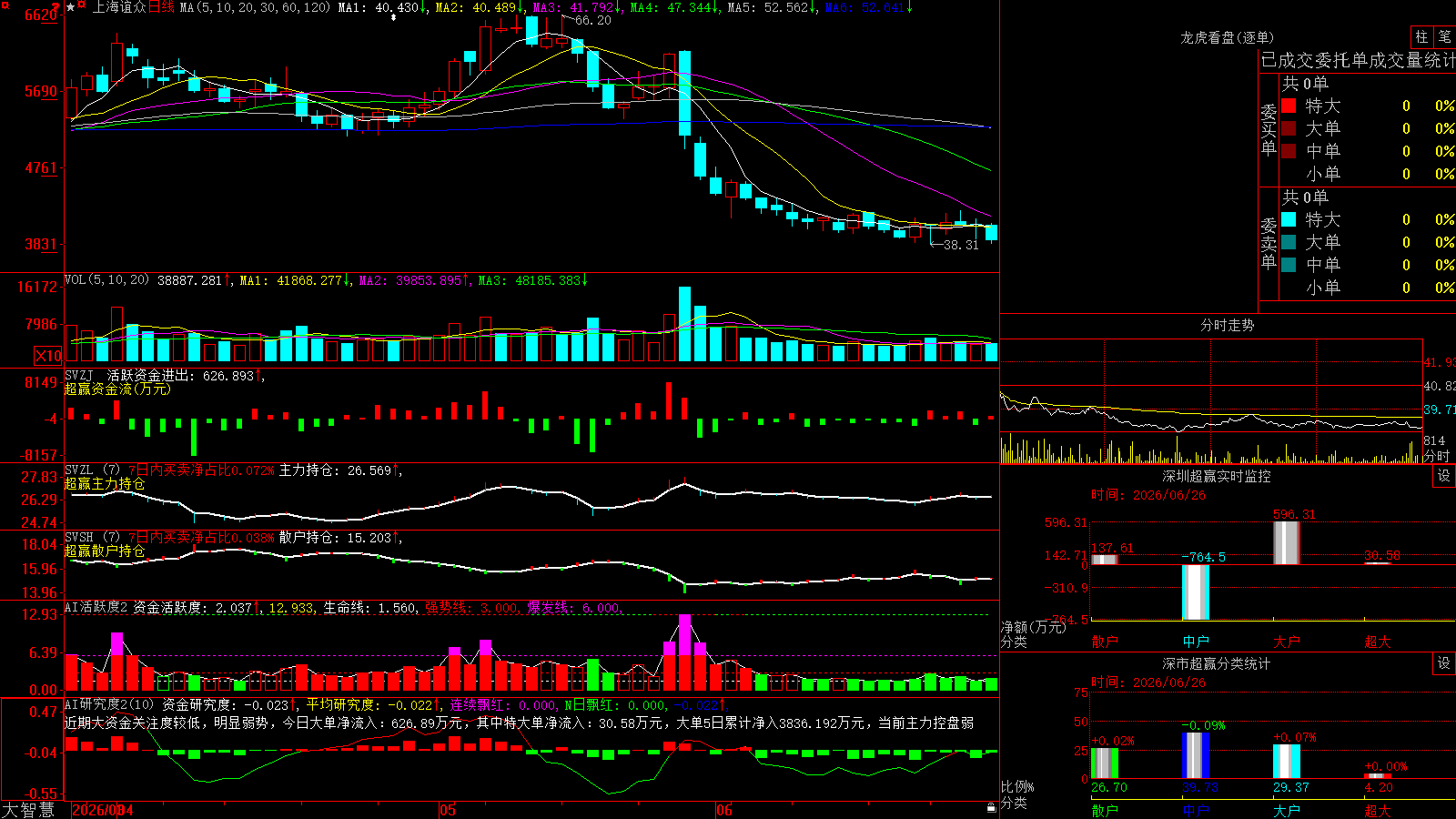Click the 06 month marker on date axis
This screenshot has width=1456, height=819.
723,810
